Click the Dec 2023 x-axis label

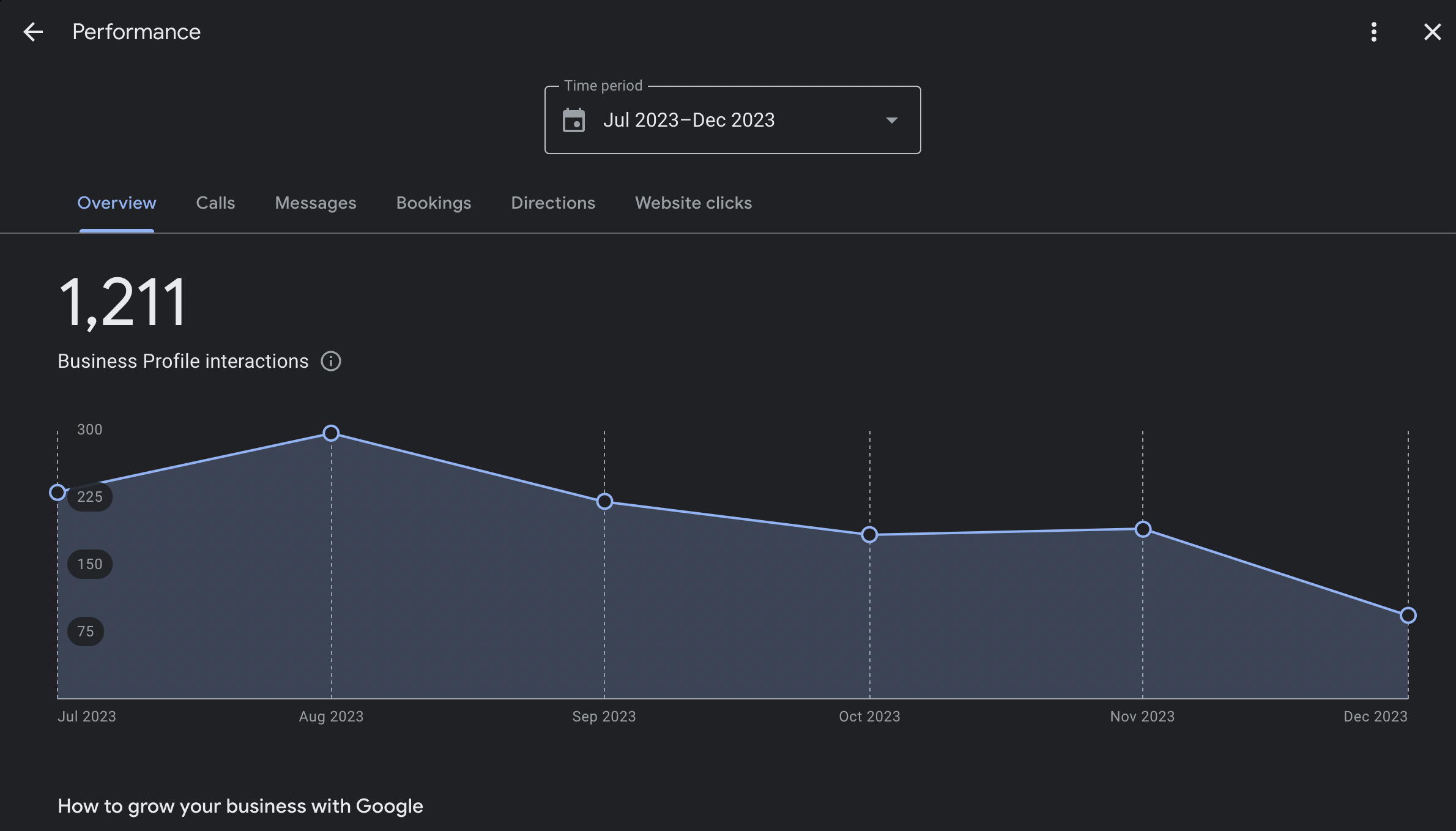1375,717
